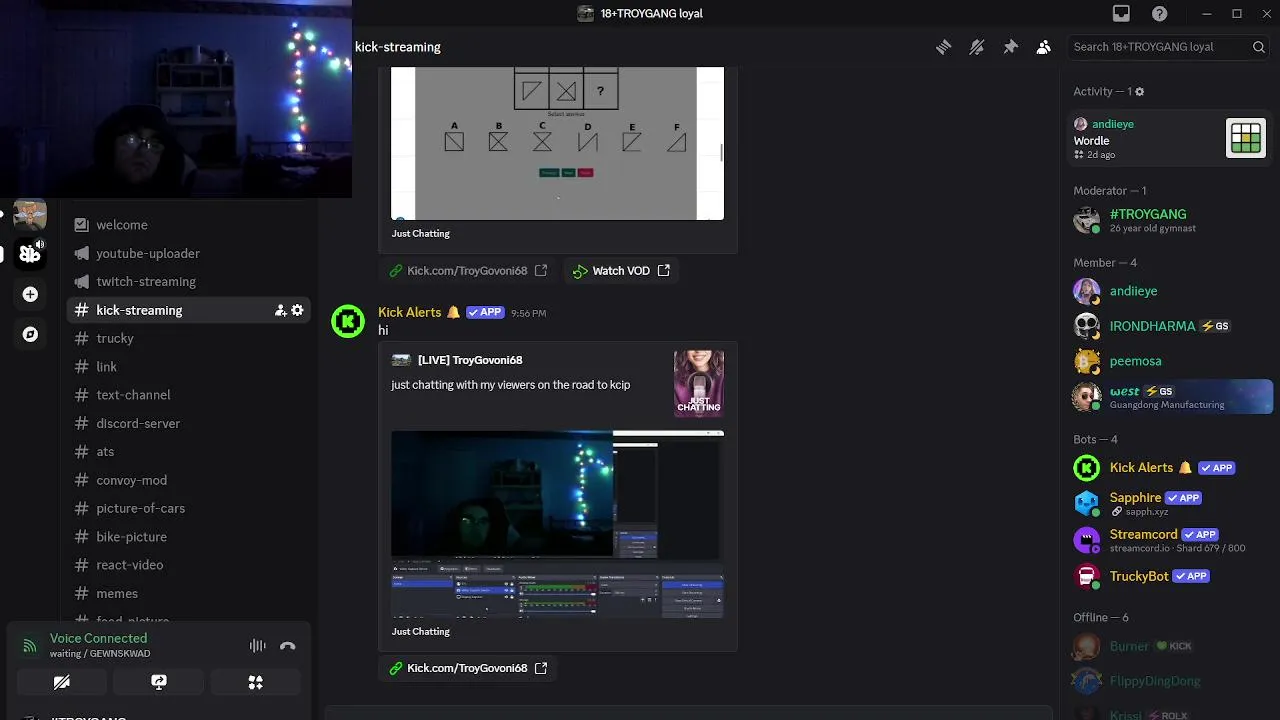Open Discover servers compass icon
This screenshot has width=1280, height=720.
[x=30, y=334]
